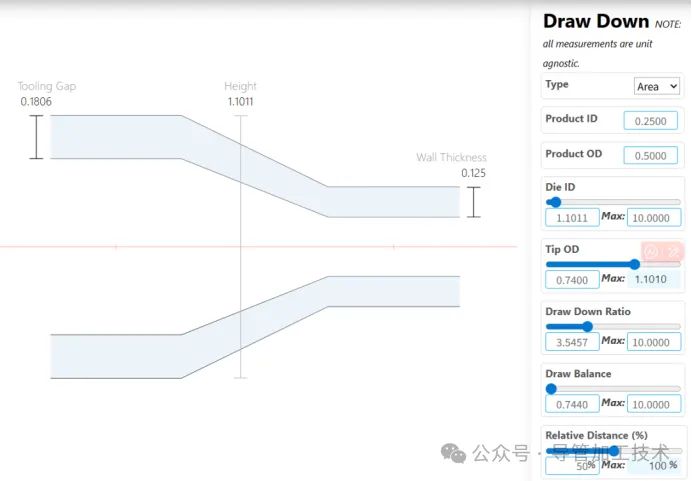Click the pink magic wand icon
This screenshot has height=481, width=692.
673,252
